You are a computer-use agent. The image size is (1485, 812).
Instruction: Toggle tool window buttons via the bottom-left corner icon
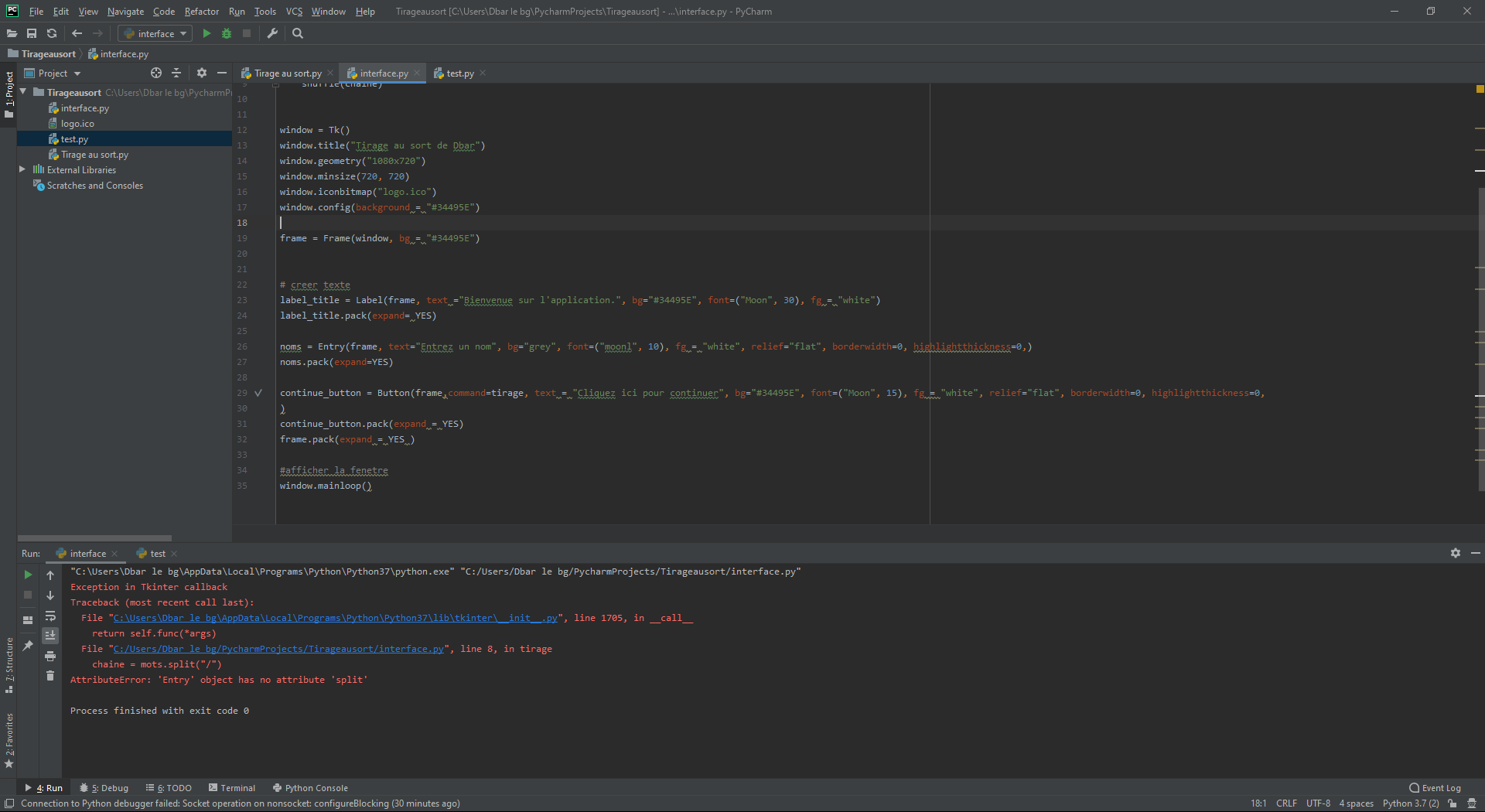point(9,803)
